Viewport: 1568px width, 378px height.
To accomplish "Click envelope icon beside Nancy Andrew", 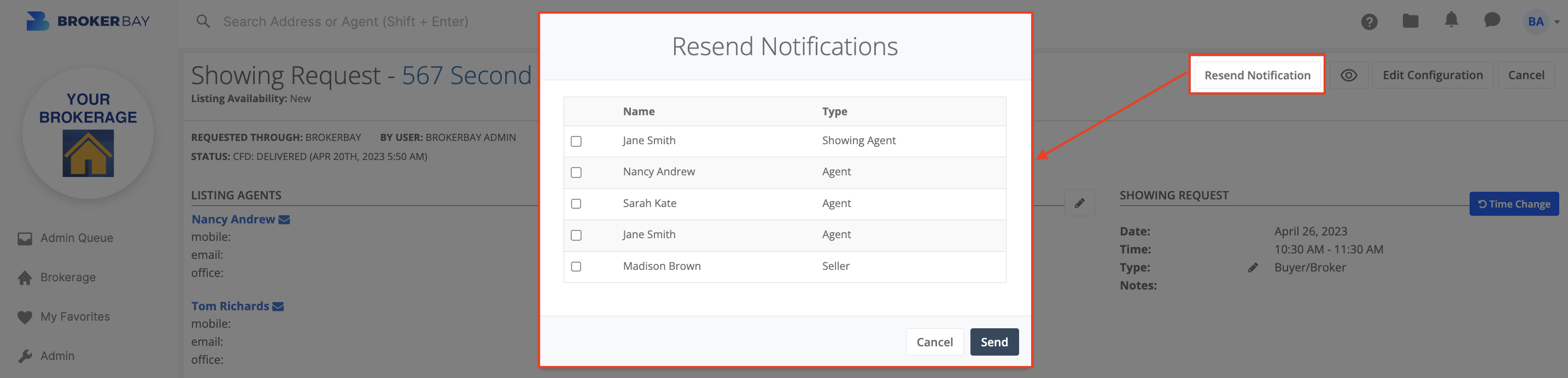I will tap(284, 220).
